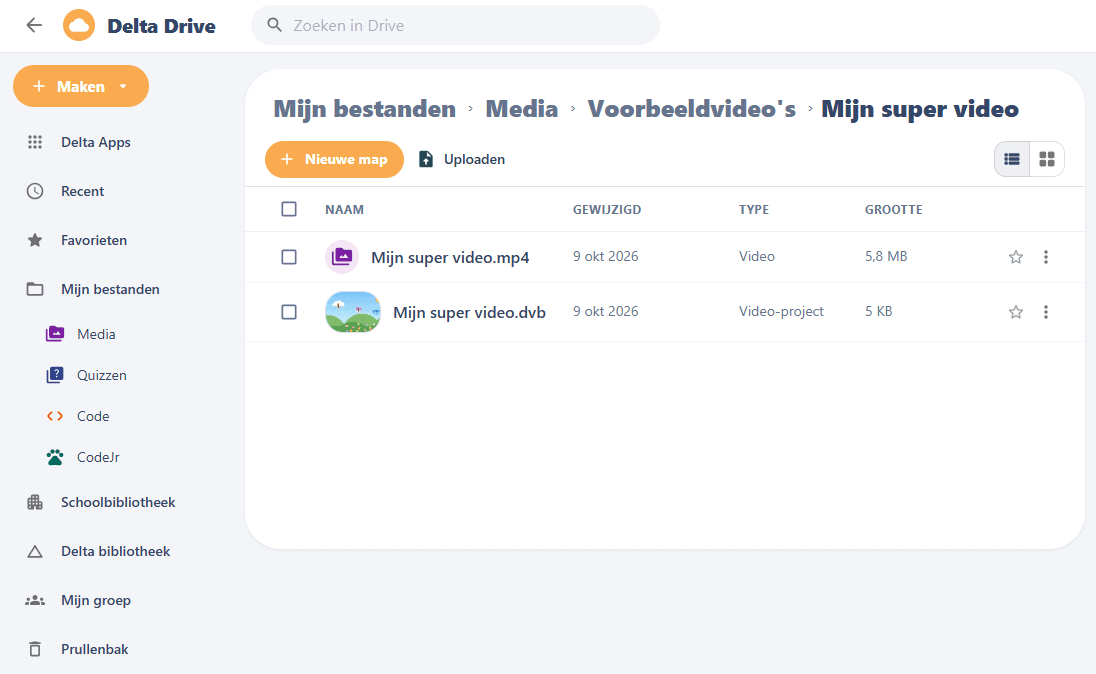Click the Nieuwe map button
The width and height of the screenshot is (1096, 674).
(x=334, y=159)
